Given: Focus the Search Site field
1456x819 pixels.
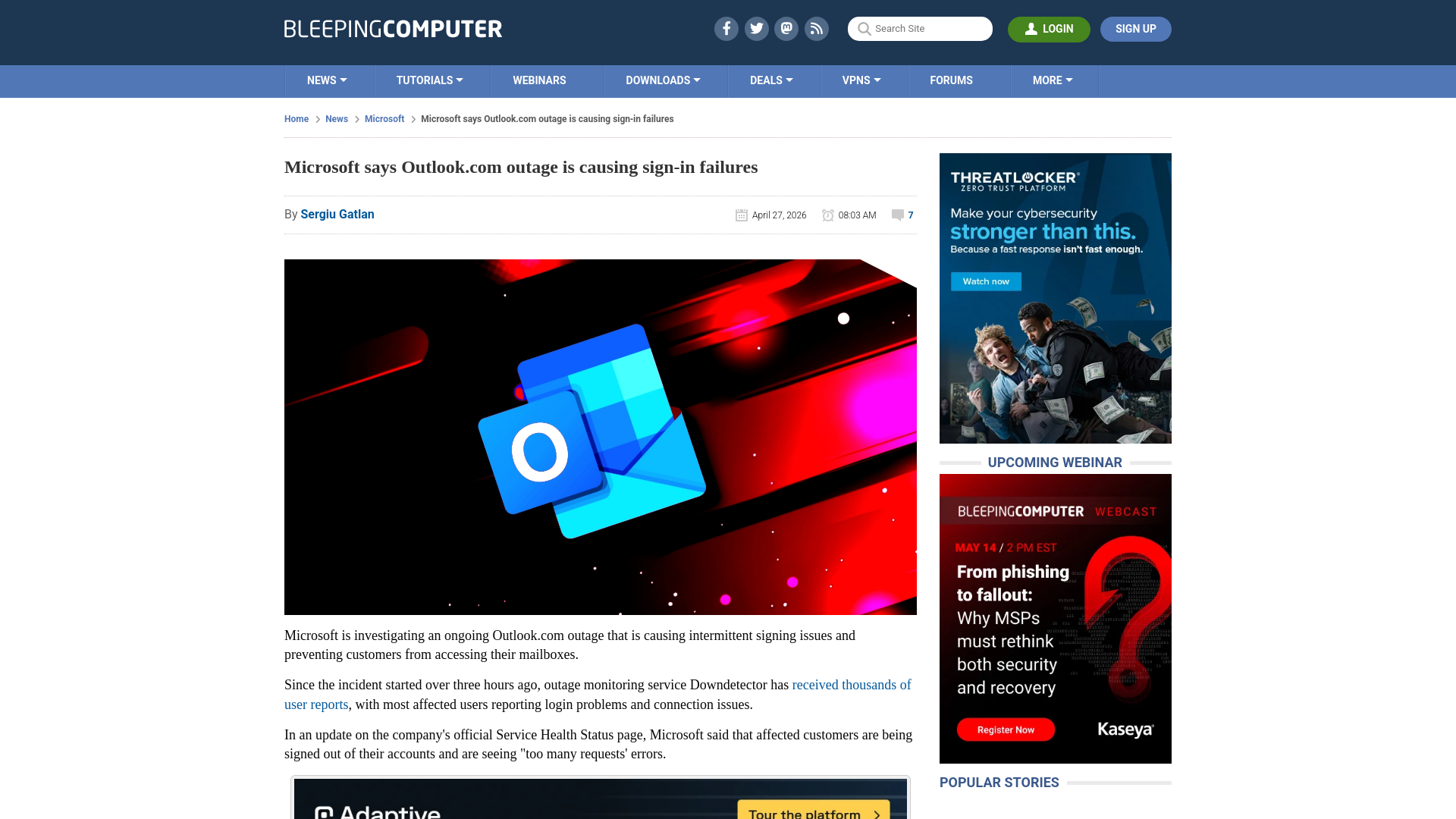Looking at the screenshot, I should click(920, 29).
